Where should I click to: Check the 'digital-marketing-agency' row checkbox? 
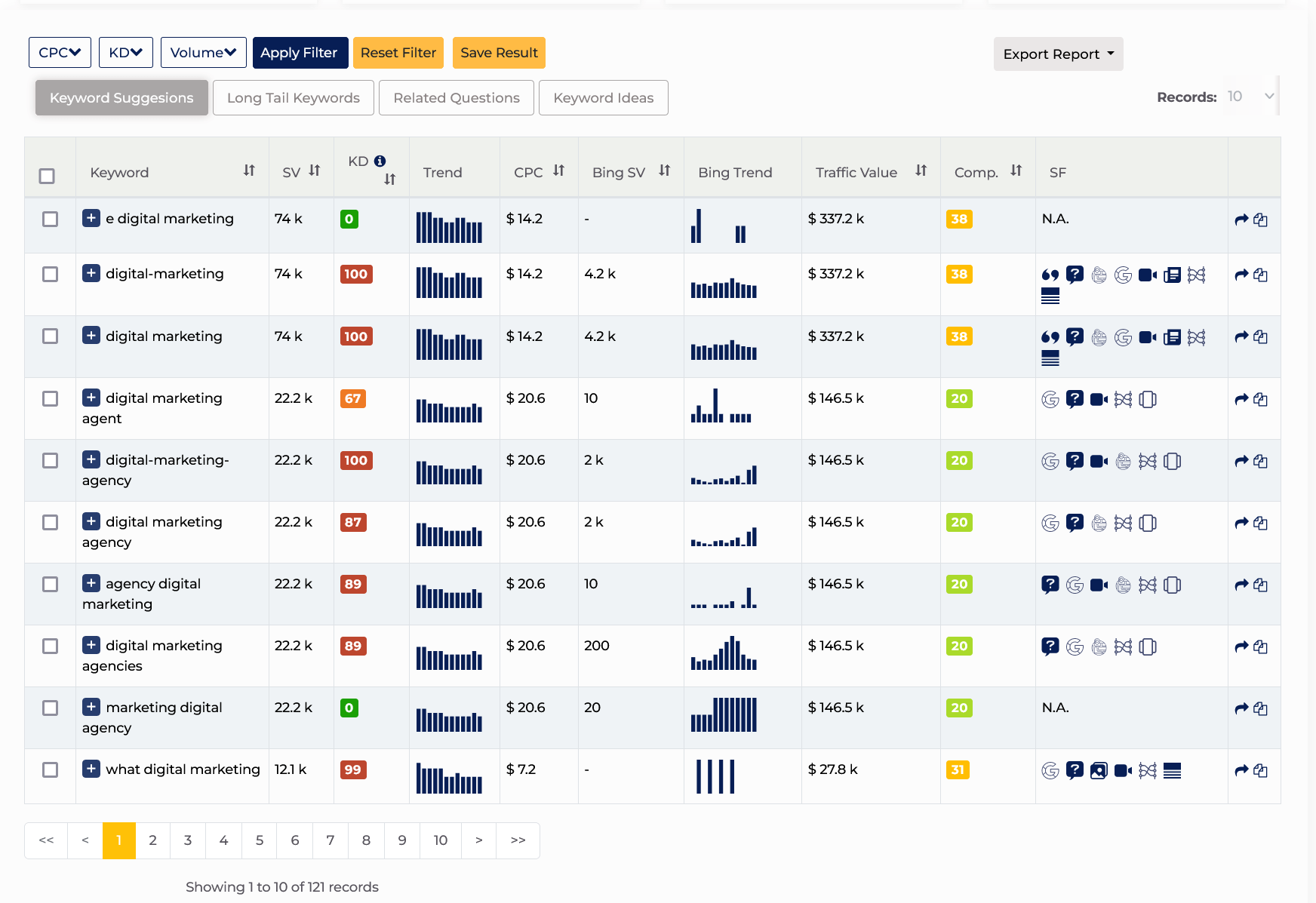[50, 460]
